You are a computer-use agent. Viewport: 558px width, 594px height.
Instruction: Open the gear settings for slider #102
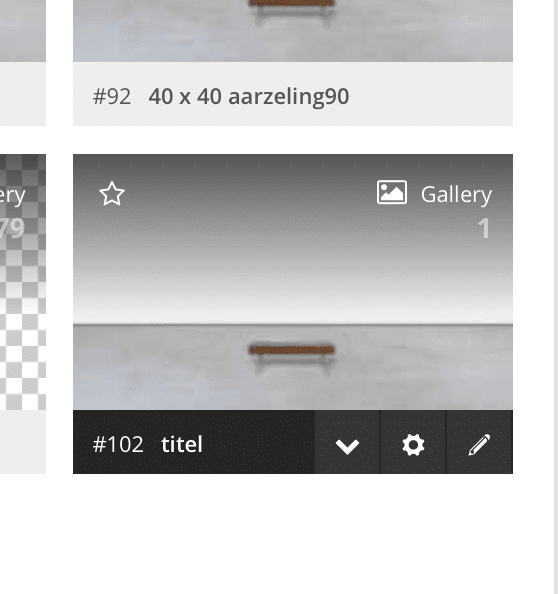[x=413, y=442]
